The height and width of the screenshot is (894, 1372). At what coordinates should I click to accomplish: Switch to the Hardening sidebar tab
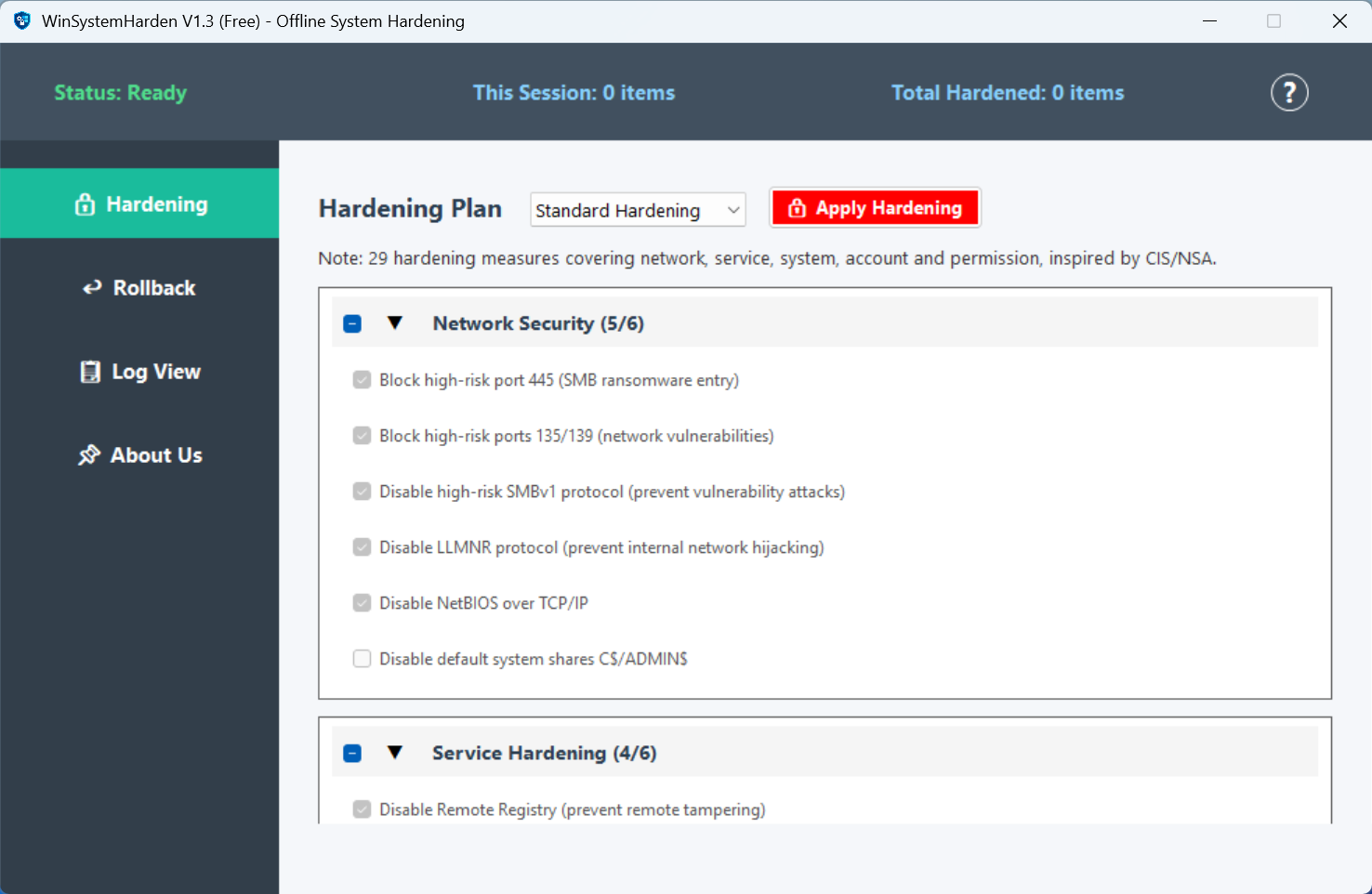click(x=139, y=204)
